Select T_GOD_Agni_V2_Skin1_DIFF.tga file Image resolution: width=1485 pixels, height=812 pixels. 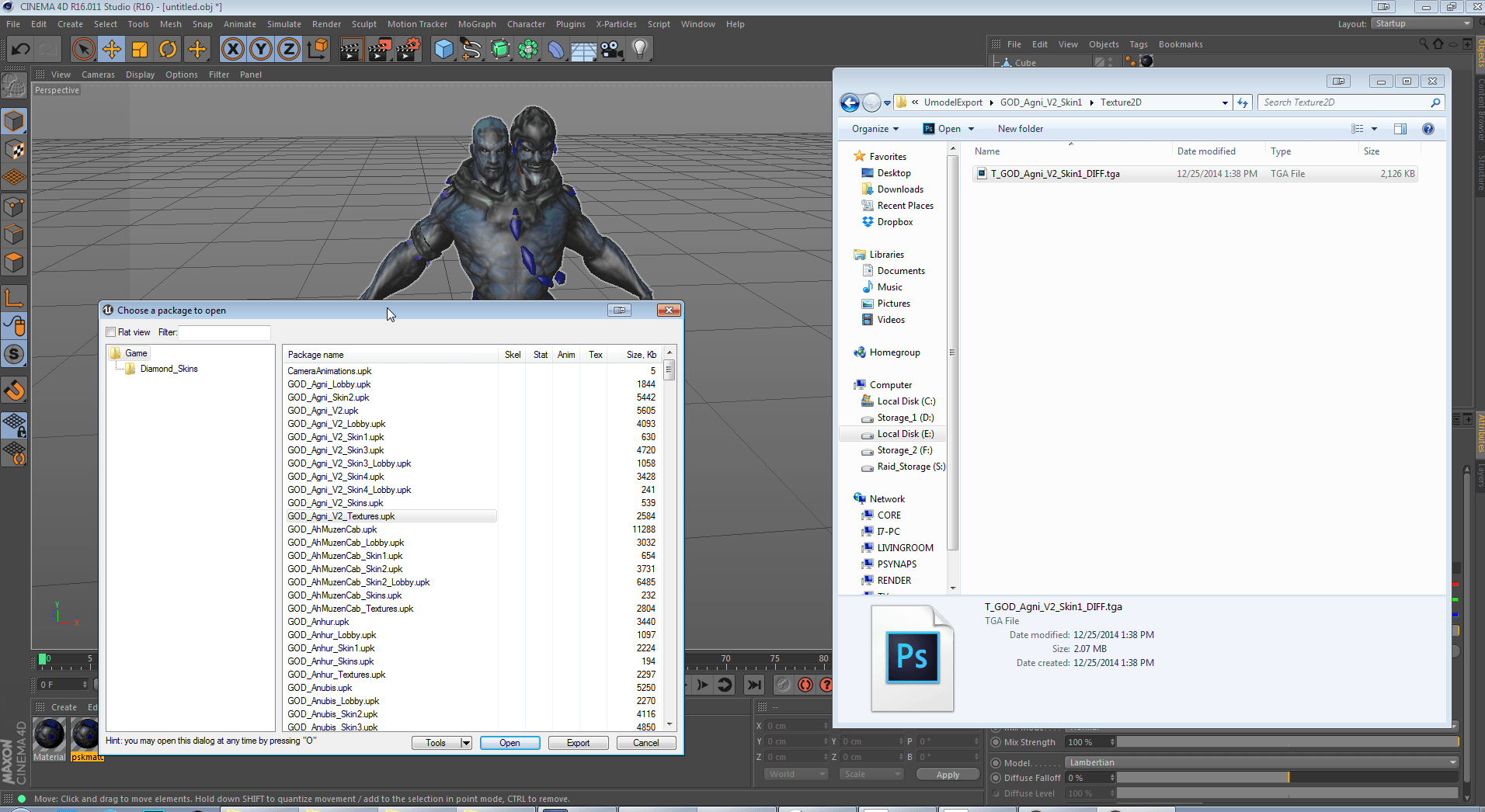point(1195,174)
